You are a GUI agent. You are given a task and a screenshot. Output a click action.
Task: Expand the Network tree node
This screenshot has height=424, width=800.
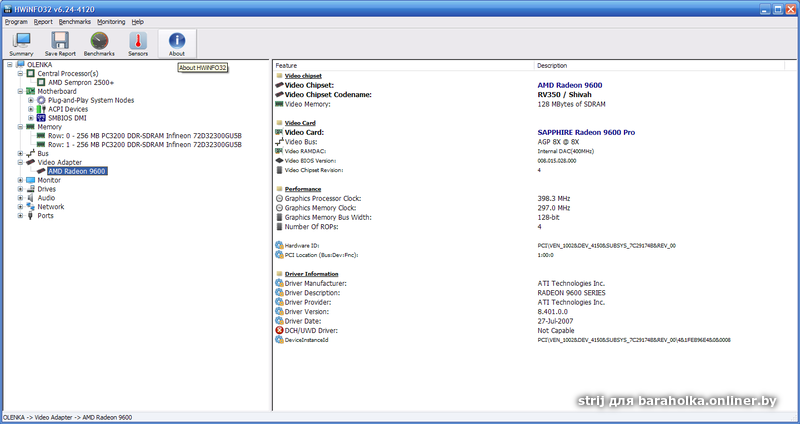point(20,207)
